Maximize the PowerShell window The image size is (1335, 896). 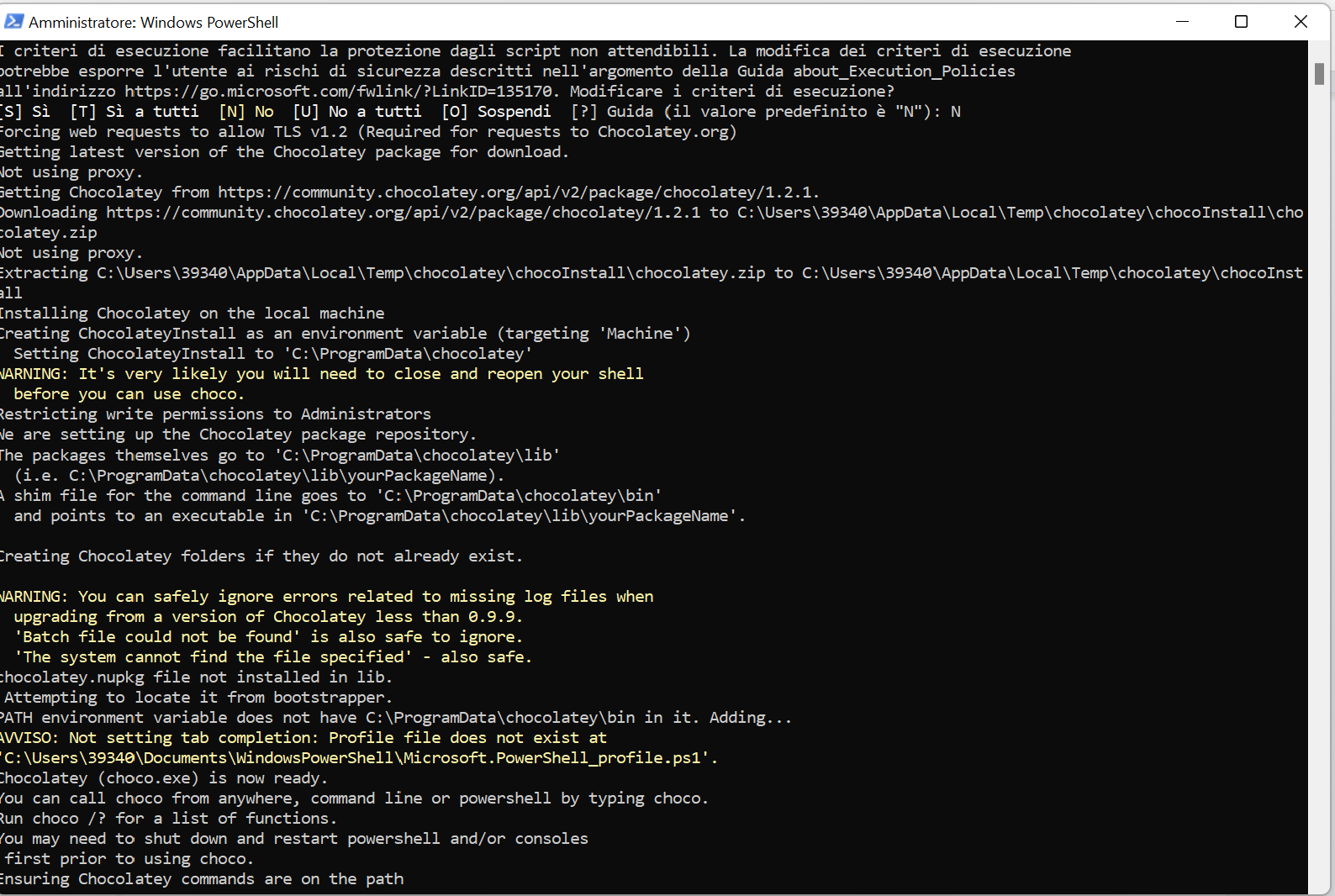tap(1241, 21)
